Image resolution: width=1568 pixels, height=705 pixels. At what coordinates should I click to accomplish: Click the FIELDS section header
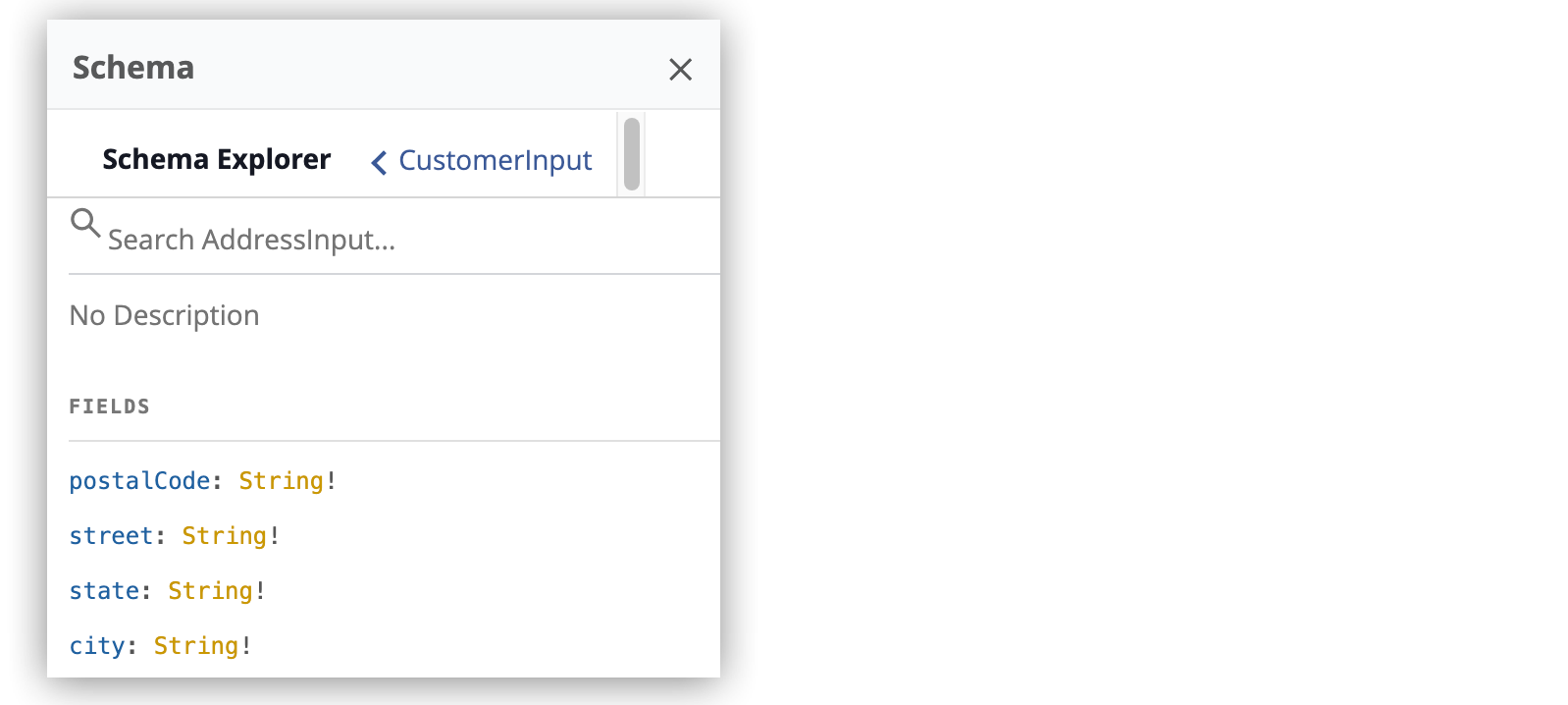pyautogui.click(x=109, y=406)
